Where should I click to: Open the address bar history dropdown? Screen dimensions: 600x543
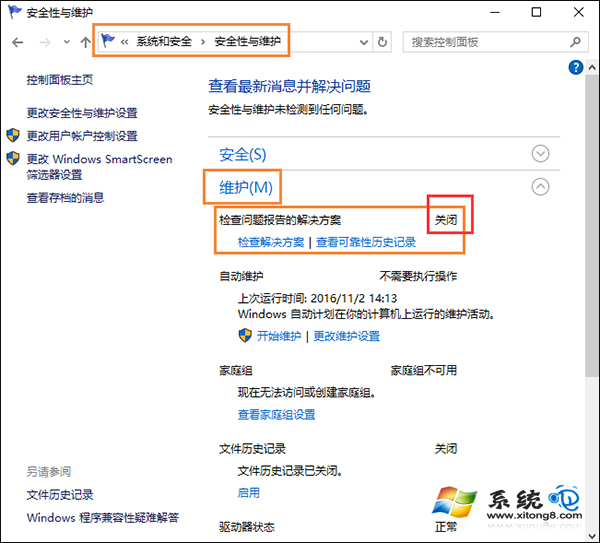point(364,42)
